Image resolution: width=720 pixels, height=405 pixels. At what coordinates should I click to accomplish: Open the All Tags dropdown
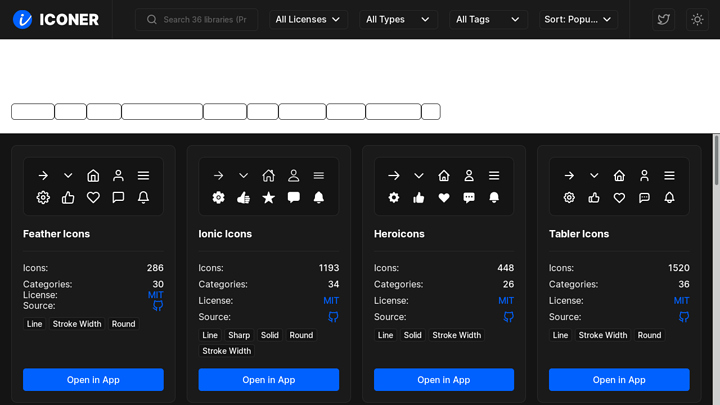pyautogui.click(x=488, y=19)
